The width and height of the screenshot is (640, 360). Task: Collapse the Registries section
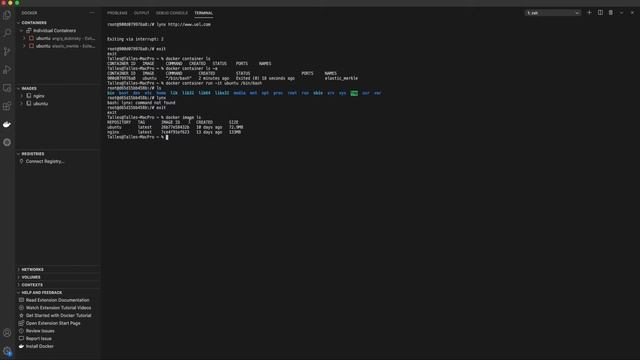click(x=19, y=154)
